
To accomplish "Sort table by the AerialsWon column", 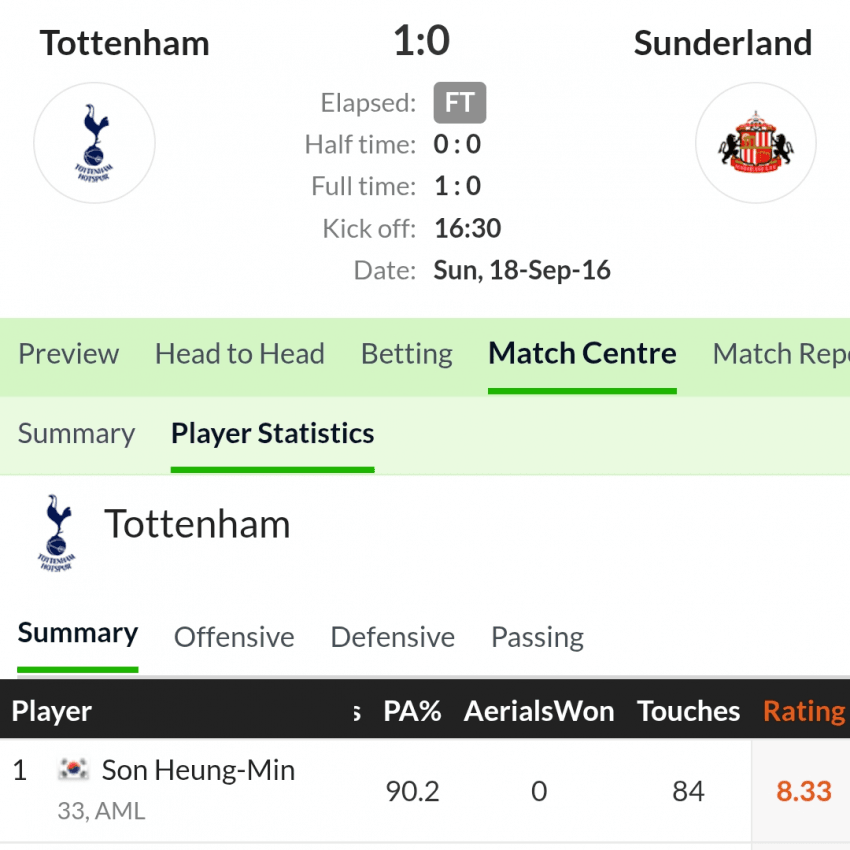I will tap(539, 711).
